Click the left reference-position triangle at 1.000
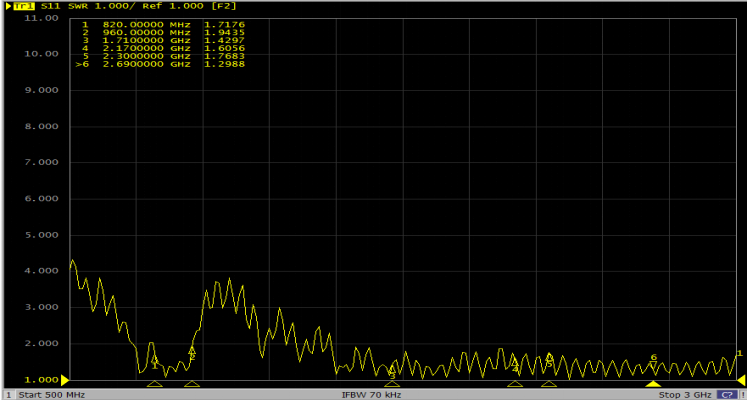 [64, 380]
